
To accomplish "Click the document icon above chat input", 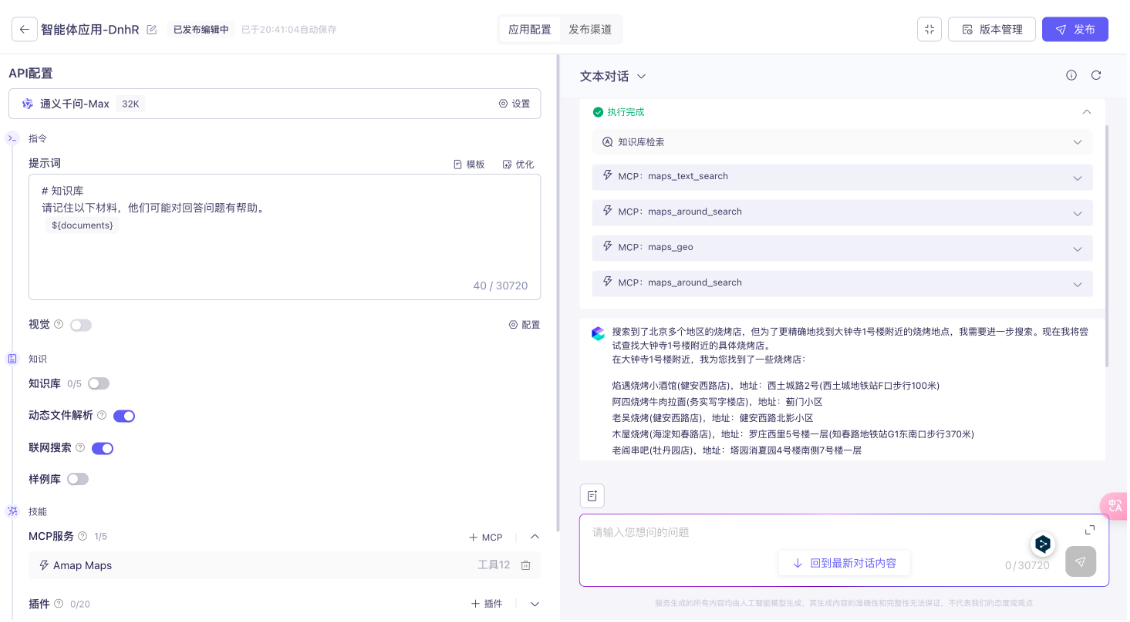I will 592,496.
